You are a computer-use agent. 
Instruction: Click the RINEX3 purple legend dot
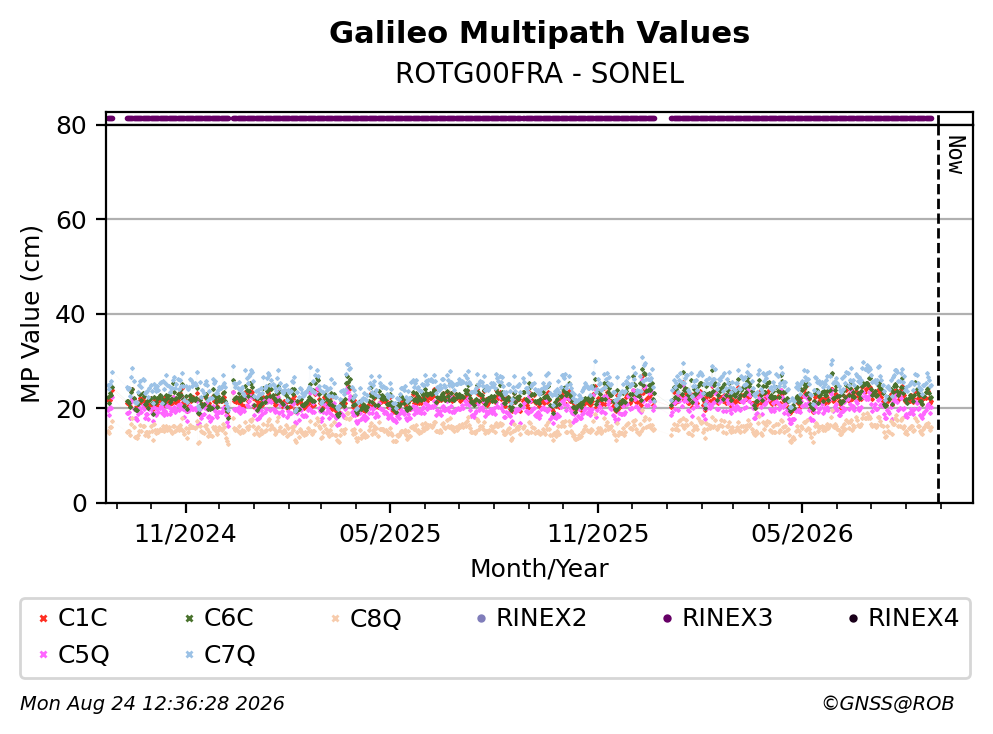(x=667, y=618)
